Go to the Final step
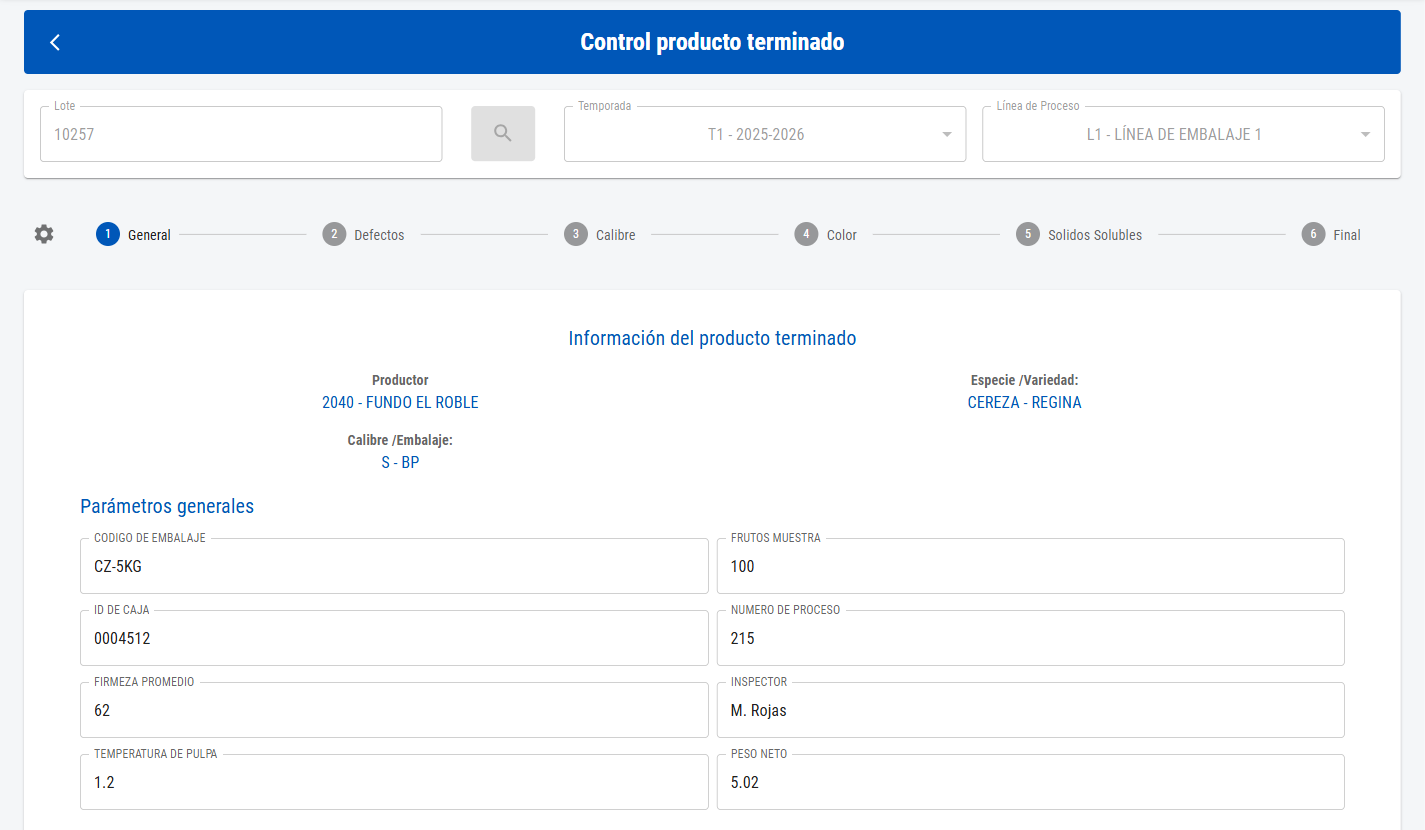The image size is (1425, 830). tap(1331, 235)
